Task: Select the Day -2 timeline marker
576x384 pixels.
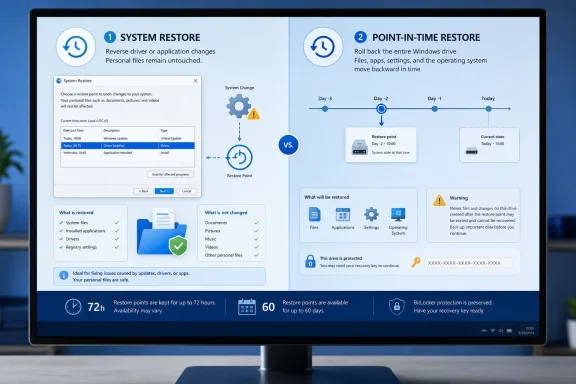Action: 381,109
